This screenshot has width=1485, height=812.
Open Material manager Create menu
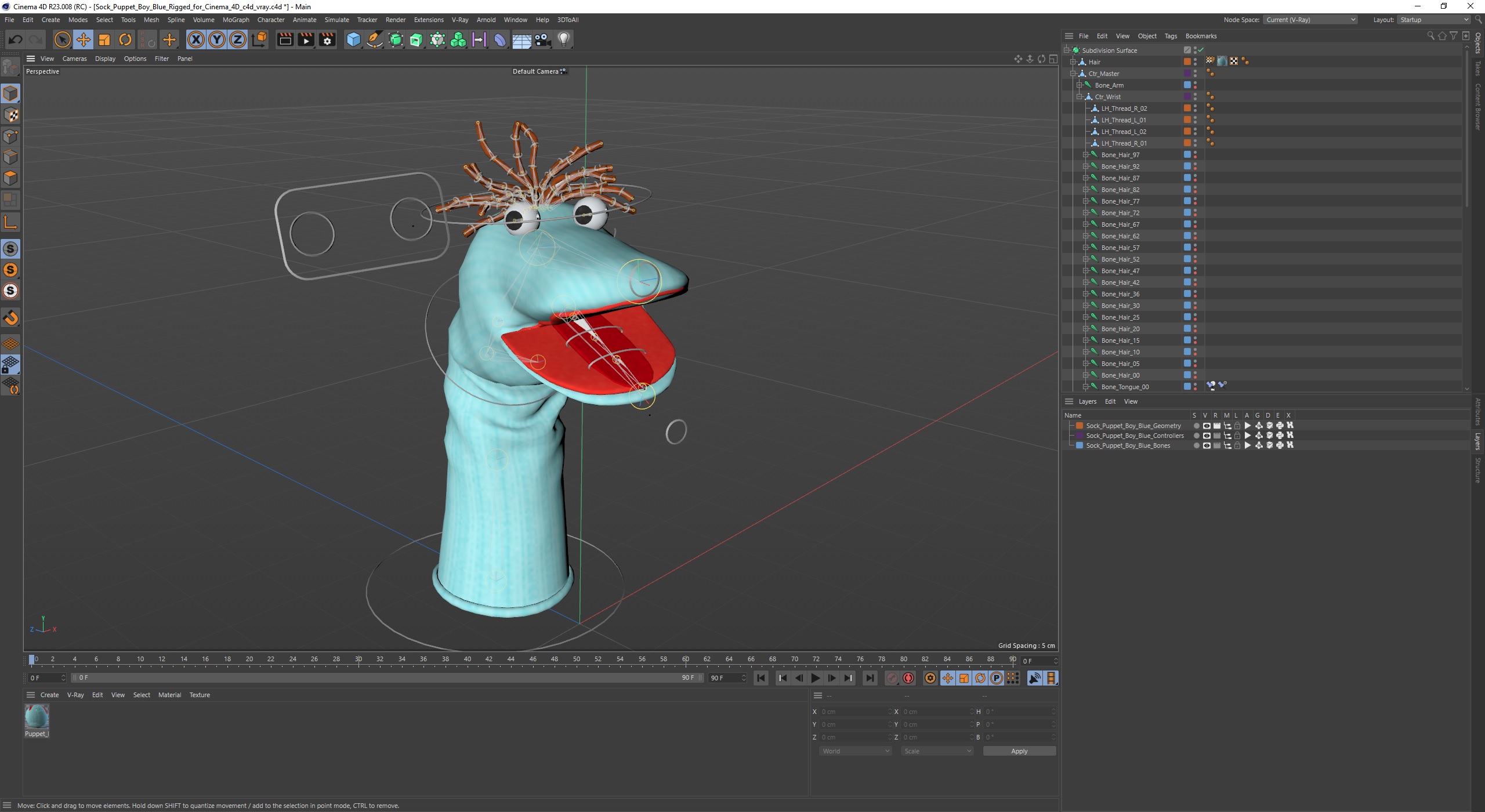(49, 695)
